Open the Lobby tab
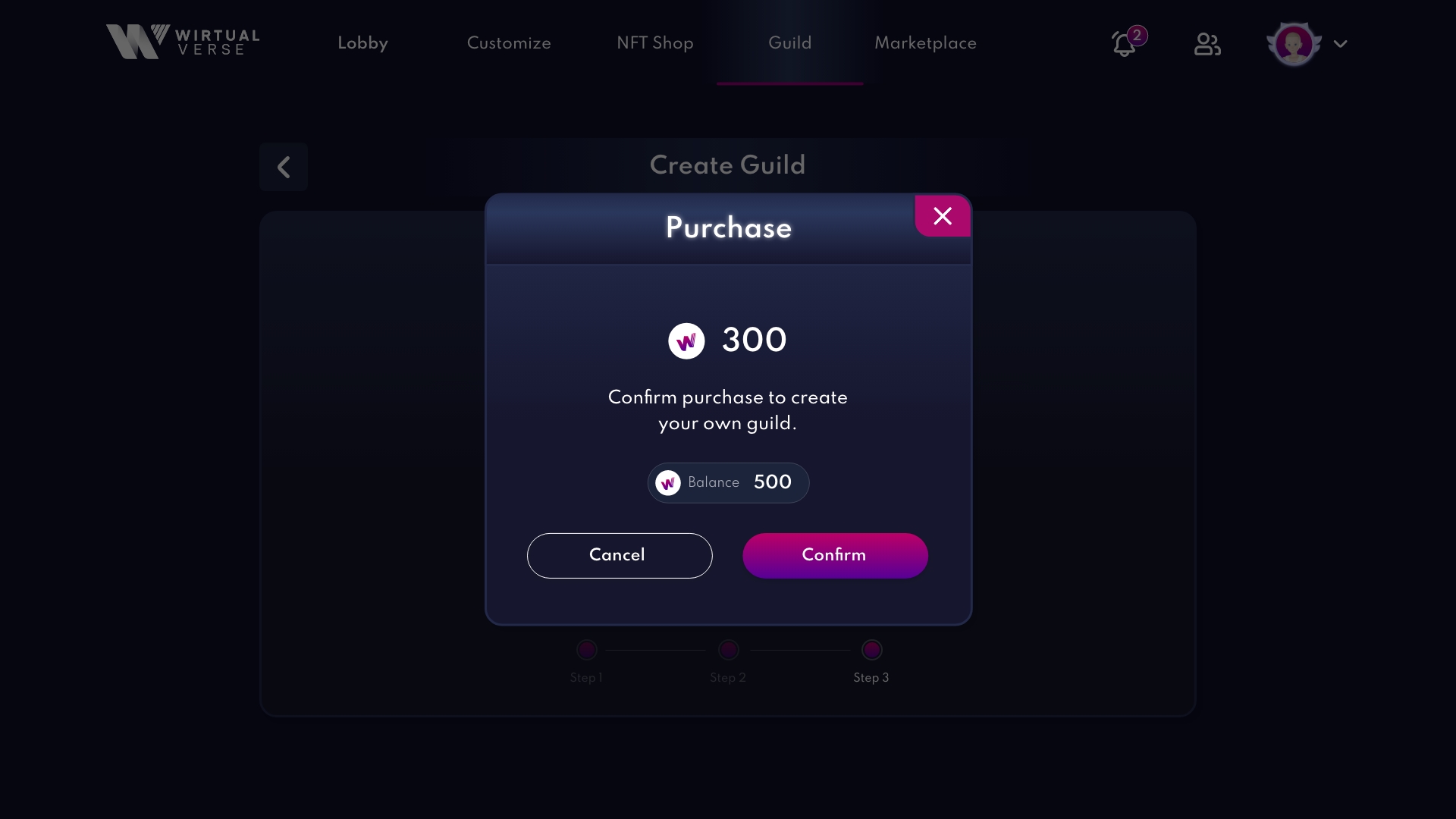 point(362,43)
